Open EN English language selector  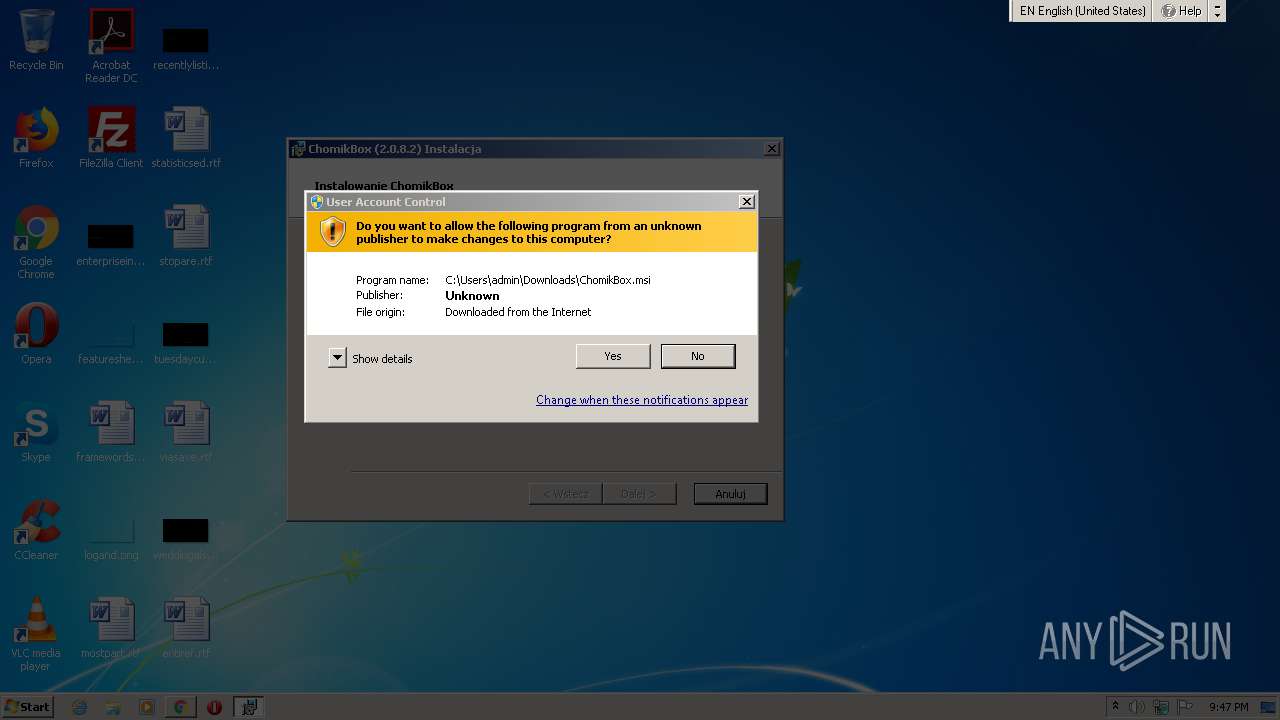click(x=1082, y=11)
